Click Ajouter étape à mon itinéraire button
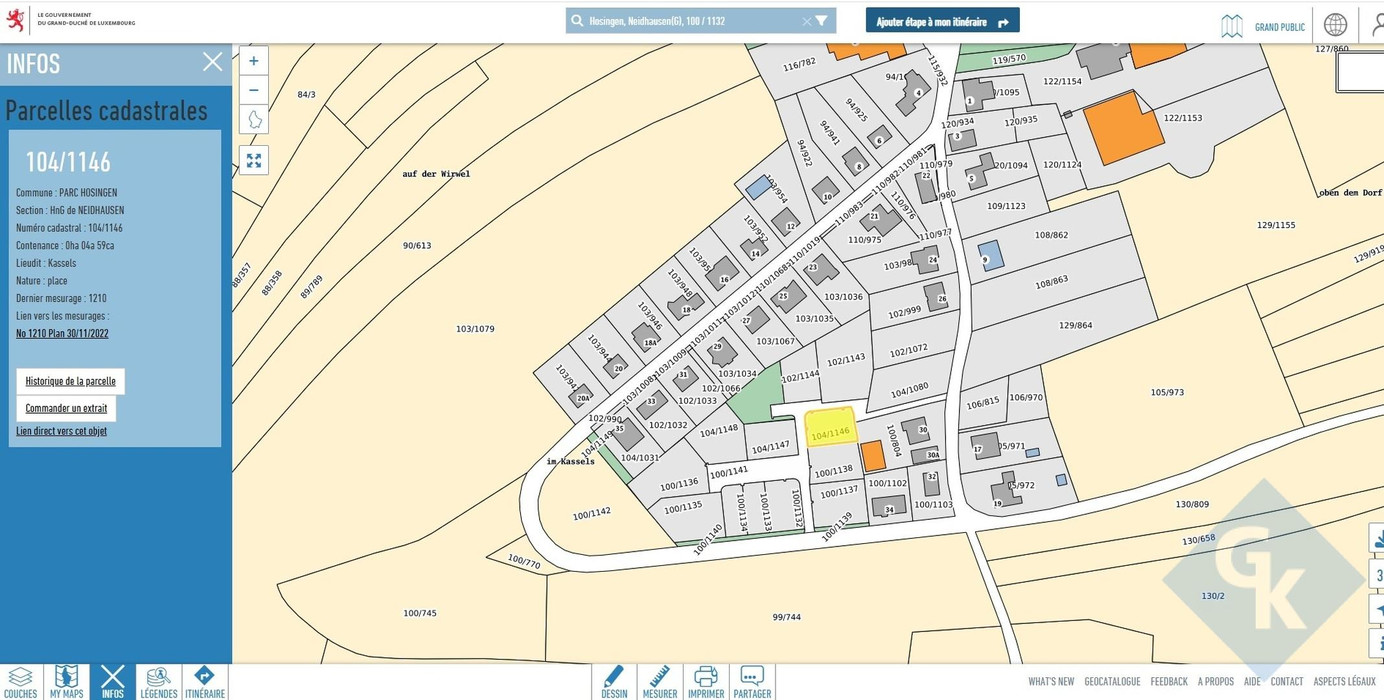Image resolution: width=1384 pixels, height=700 pixels. coord(942,21)
